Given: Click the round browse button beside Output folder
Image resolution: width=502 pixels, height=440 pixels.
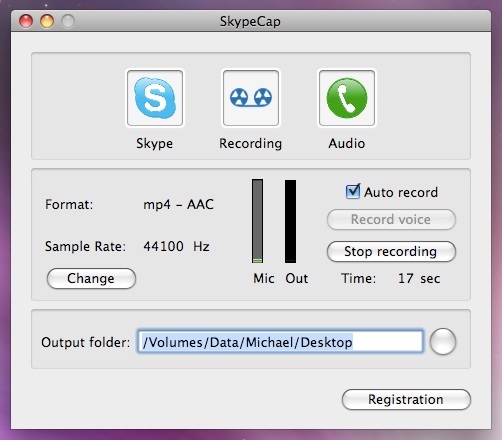Looking at the screenshot, I should [443, 342].
